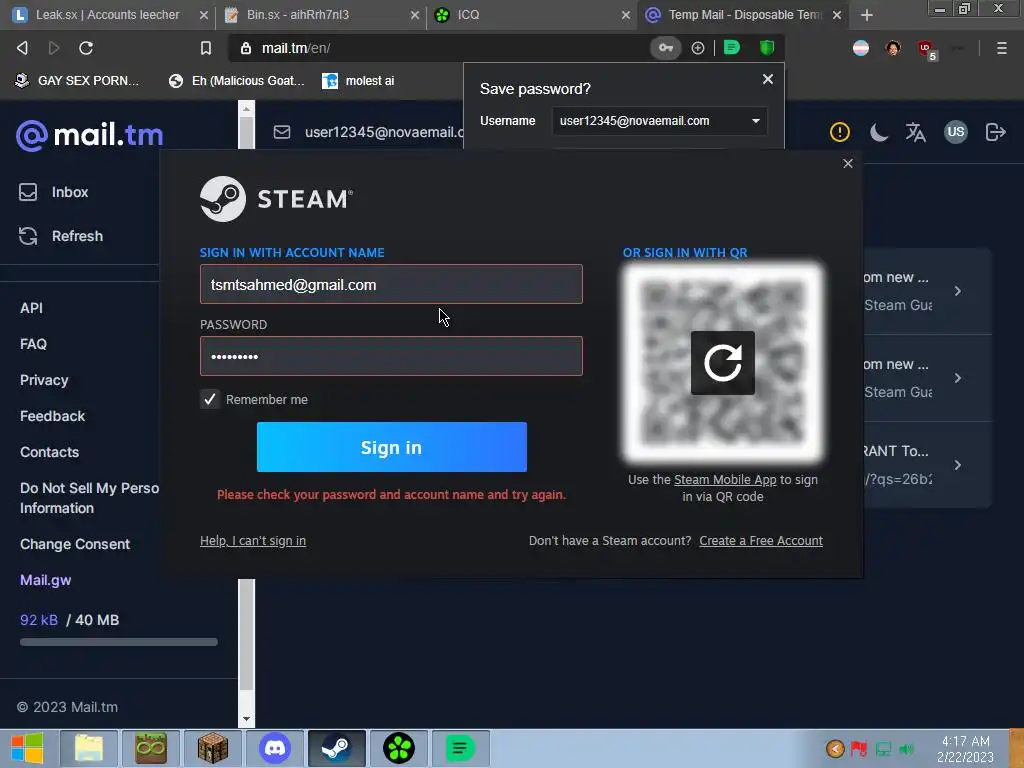The image size is (1024, 768).
Task: Open a new browser tab
Action: click(x=867, y=15)
